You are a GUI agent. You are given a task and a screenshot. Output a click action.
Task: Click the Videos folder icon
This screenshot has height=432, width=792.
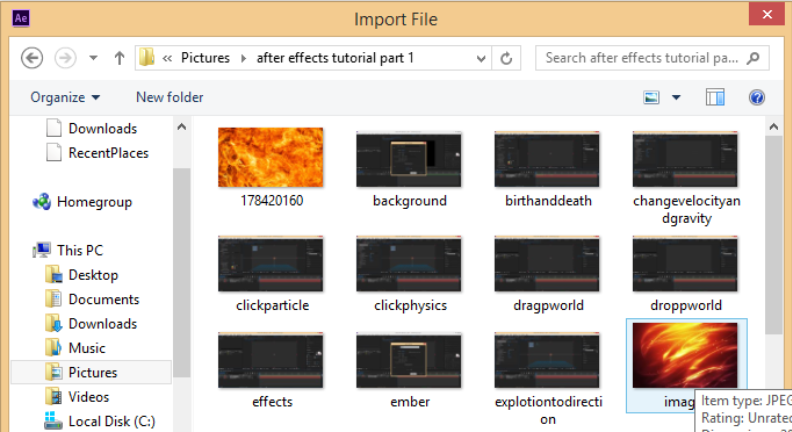(x=54, y=397)
